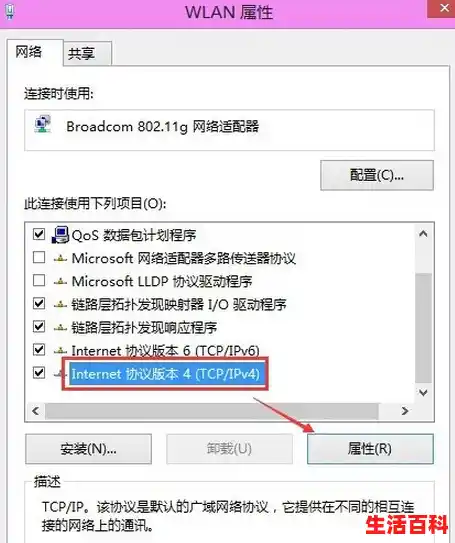The width and height of the screenshot is (455, 543).
Task: Click the list scroll down arrow
Action: [423, 393]
